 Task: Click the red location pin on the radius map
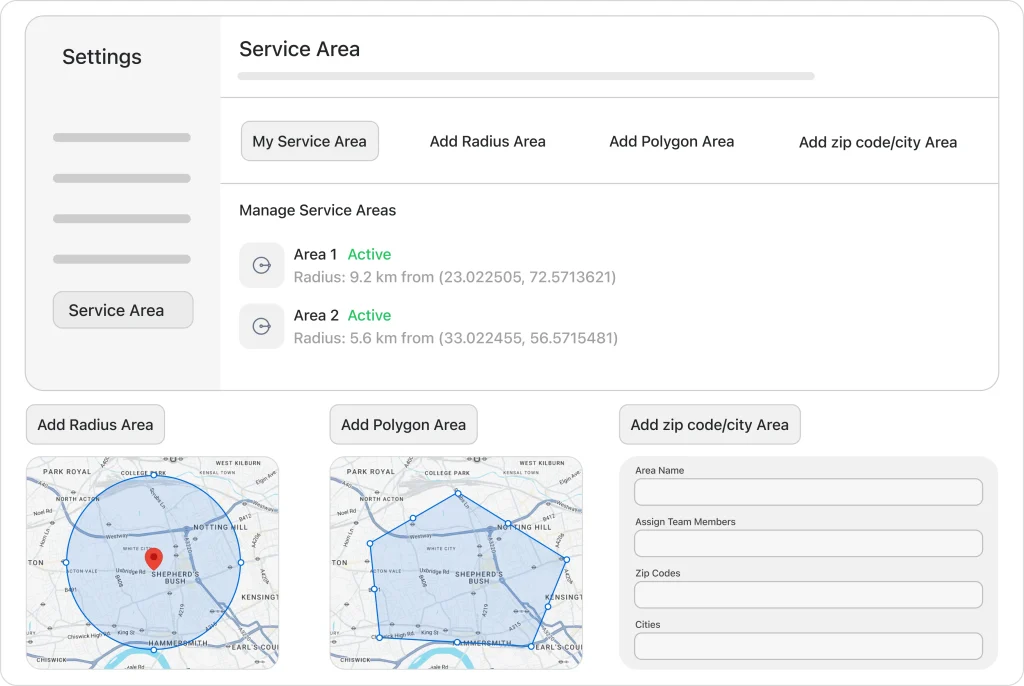pyautogui.click(x=153, y=557)
